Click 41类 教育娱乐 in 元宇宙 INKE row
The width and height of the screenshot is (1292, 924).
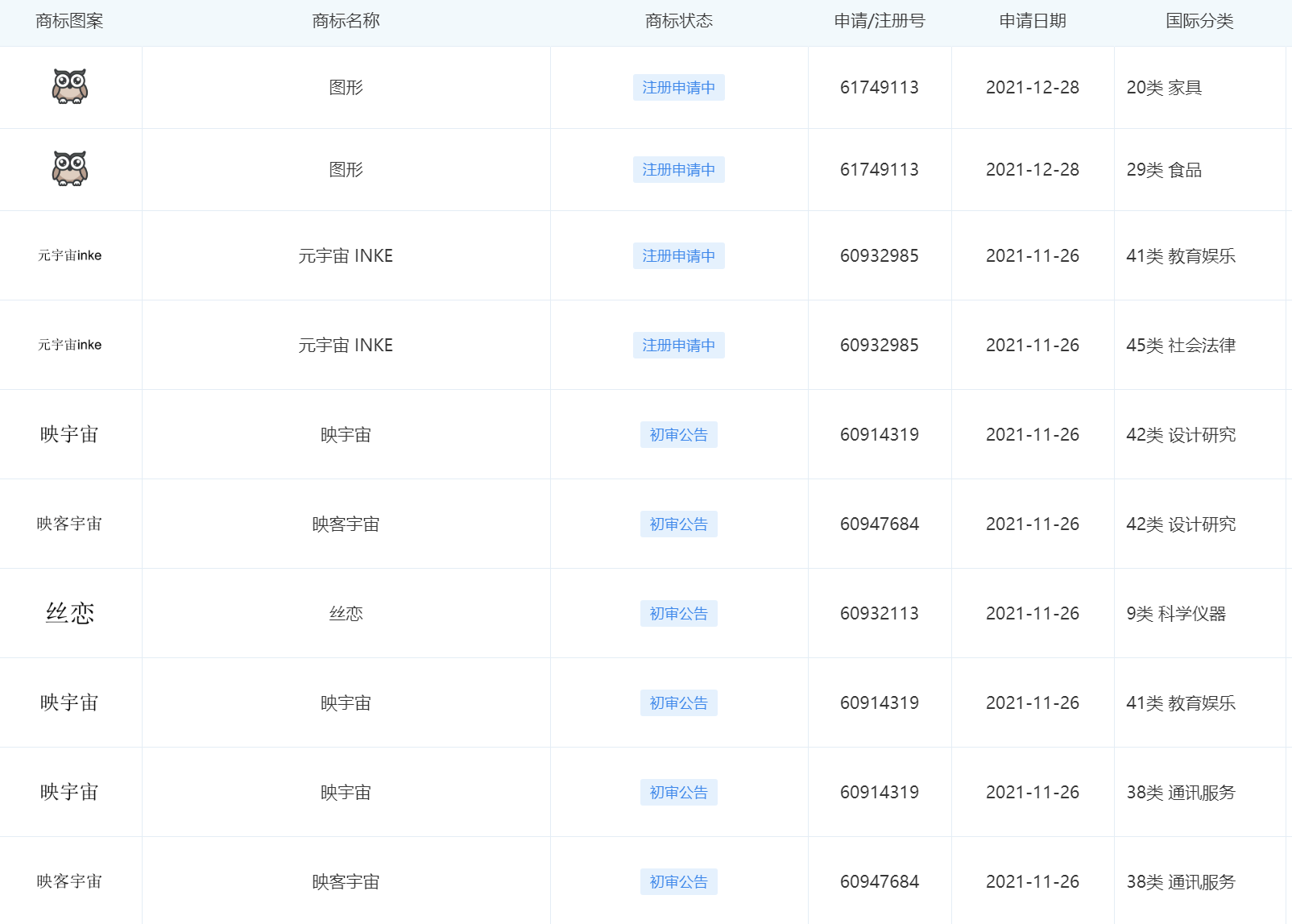(x=1181, y=255)
